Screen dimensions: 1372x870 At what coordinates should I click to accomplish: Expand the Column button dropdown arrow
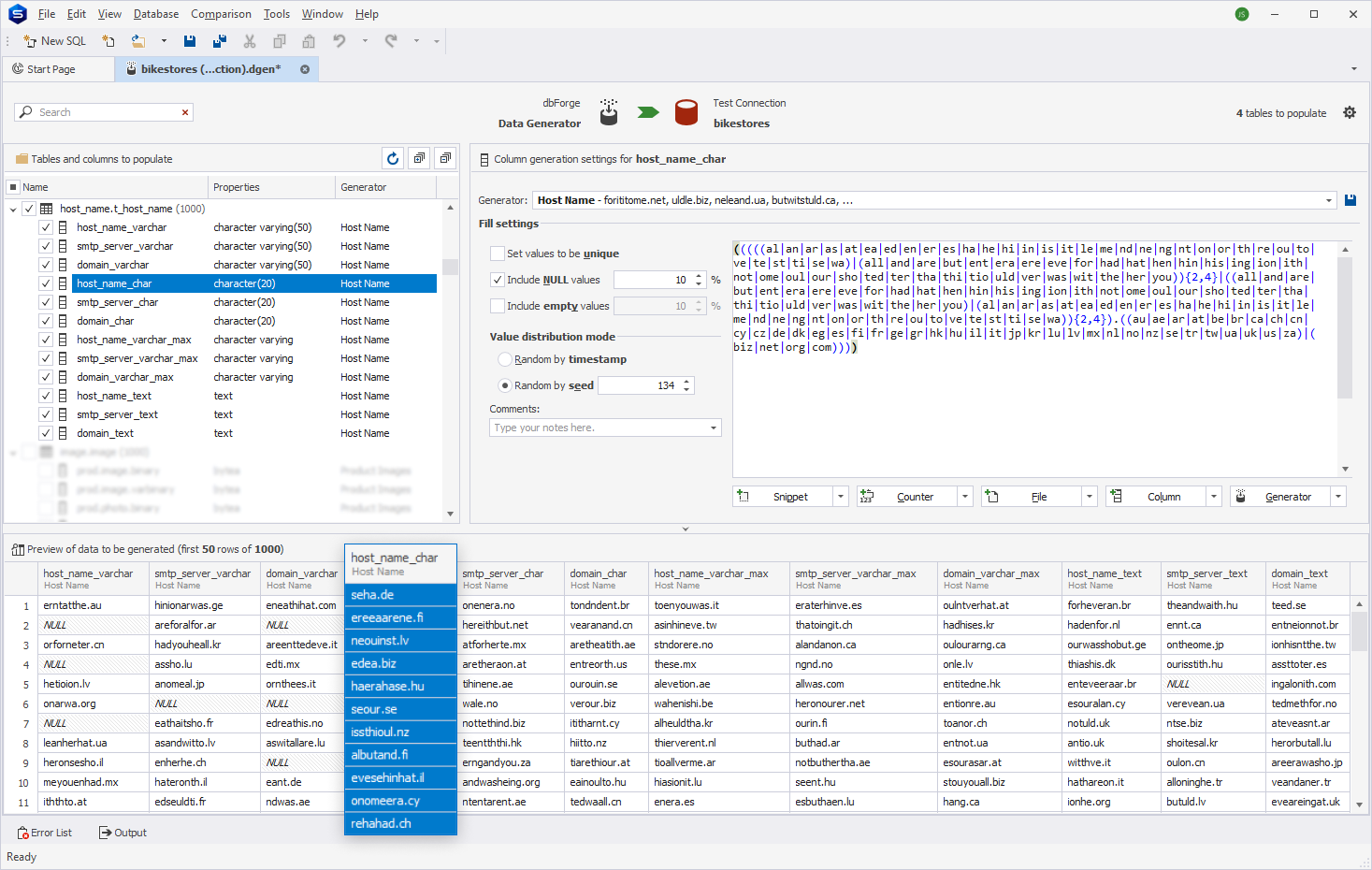(x=1214, y=497)
